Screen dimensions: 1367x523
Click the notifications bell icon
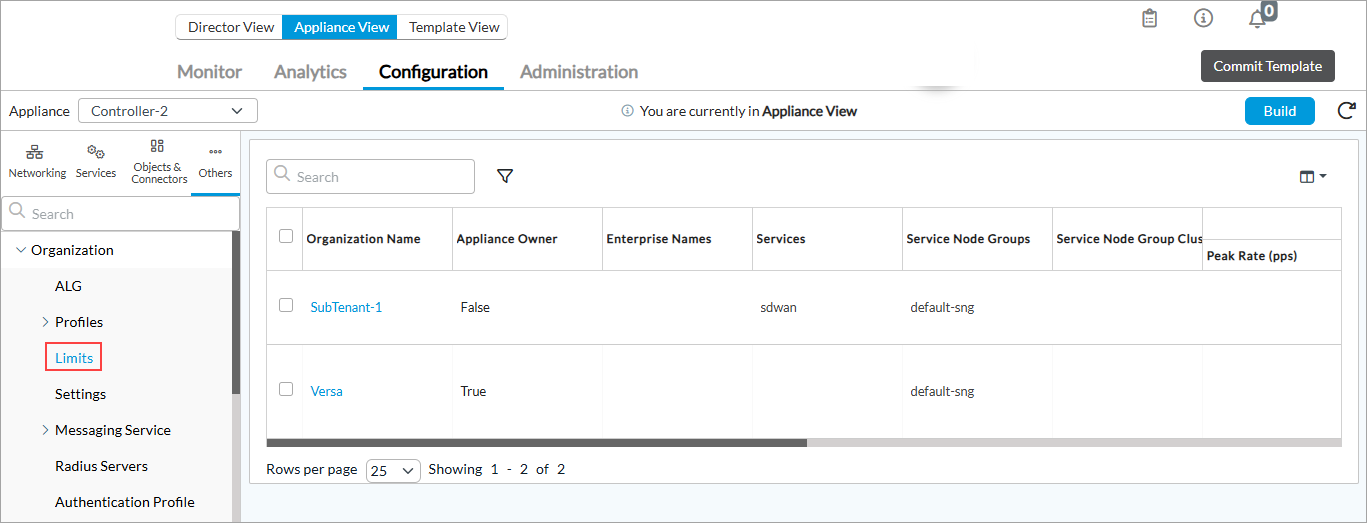(1257, 19)
